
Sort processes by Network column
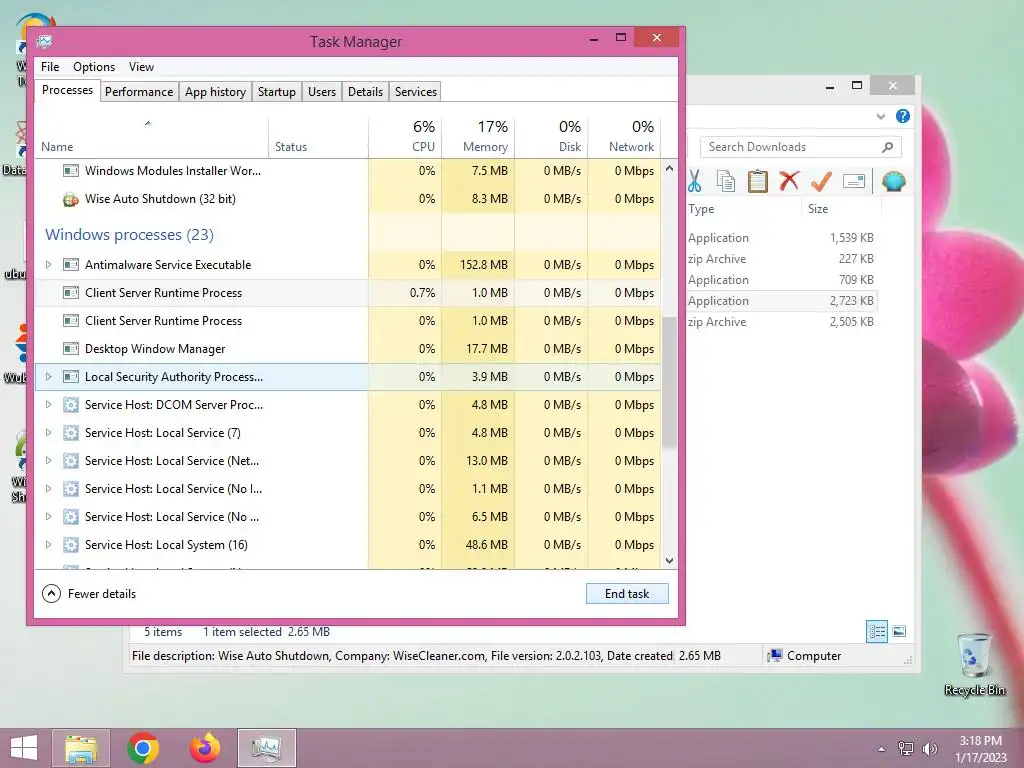624,136
